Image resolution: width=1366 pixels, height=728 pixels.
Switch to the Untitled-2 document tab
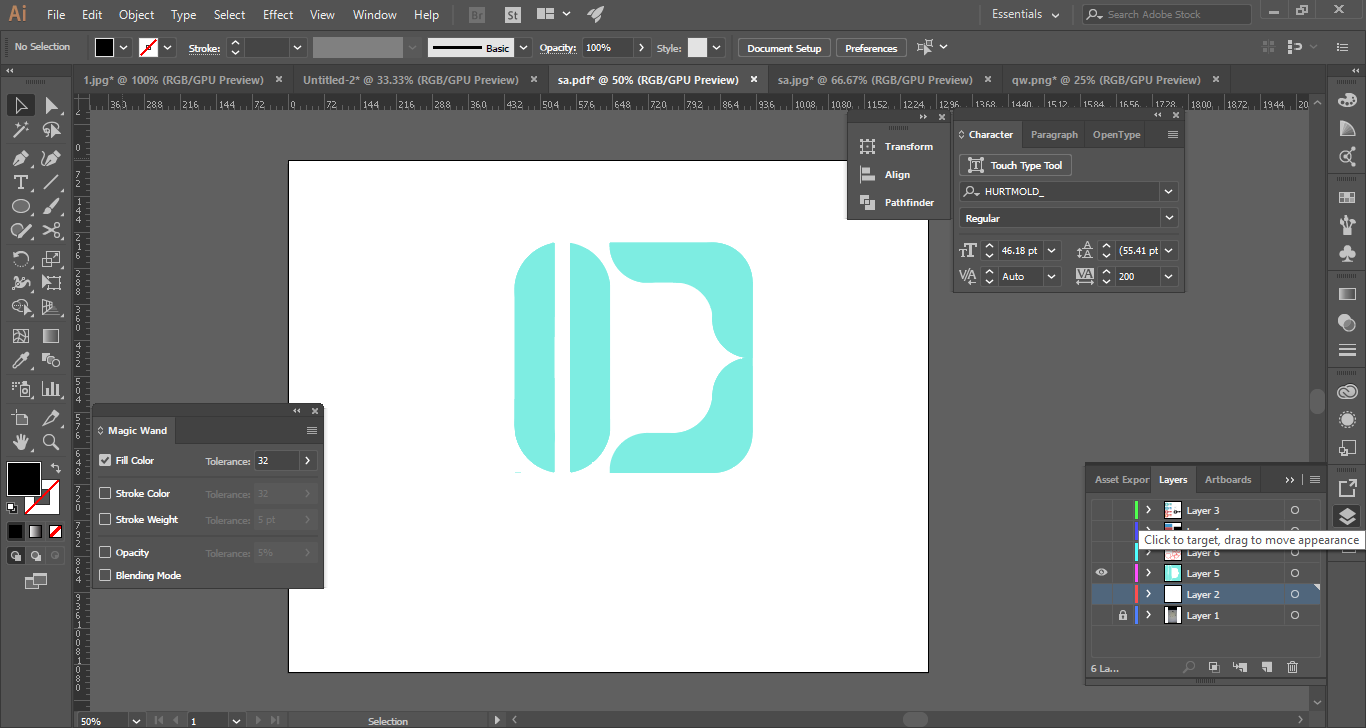pyautogui.click(x=410, y=80)
